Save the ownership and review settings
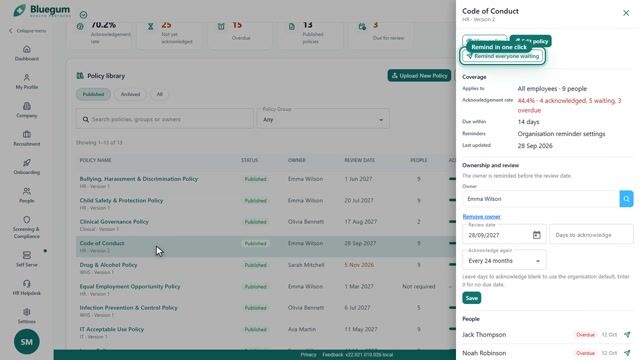This screenshot has width=640, height=360. 471,298
